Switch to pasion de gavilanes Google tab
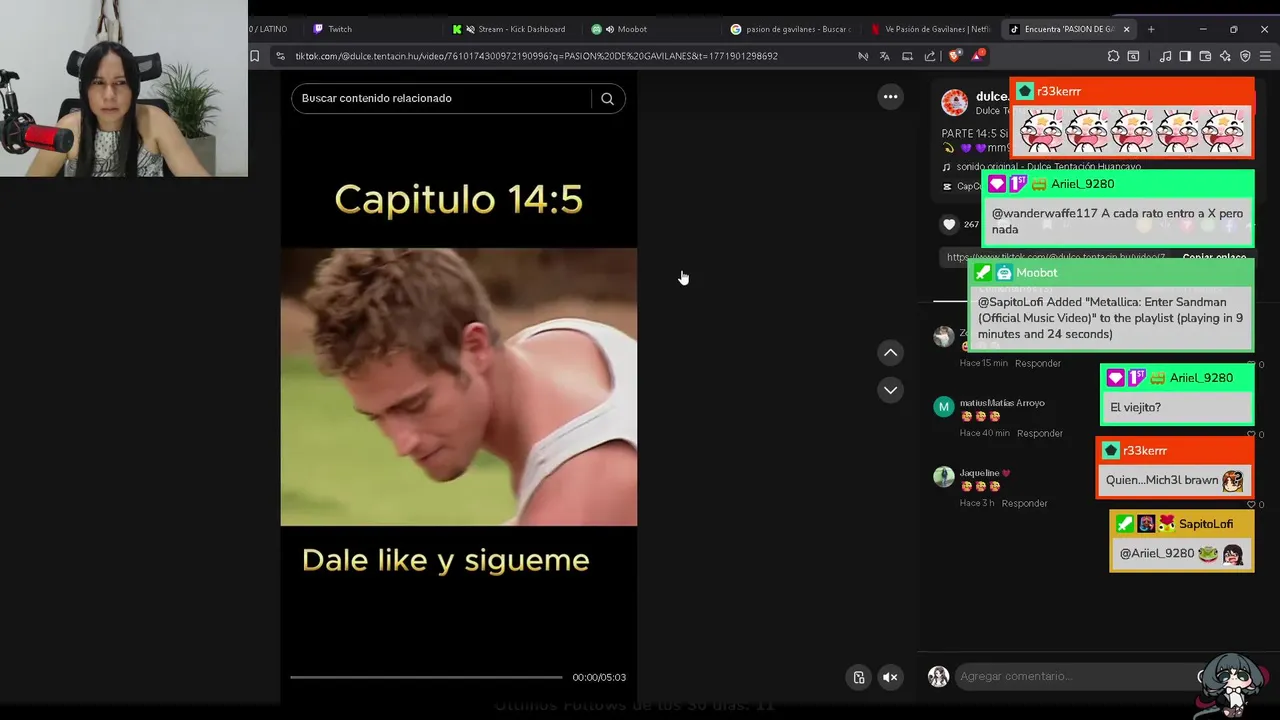 coord(790,29)
